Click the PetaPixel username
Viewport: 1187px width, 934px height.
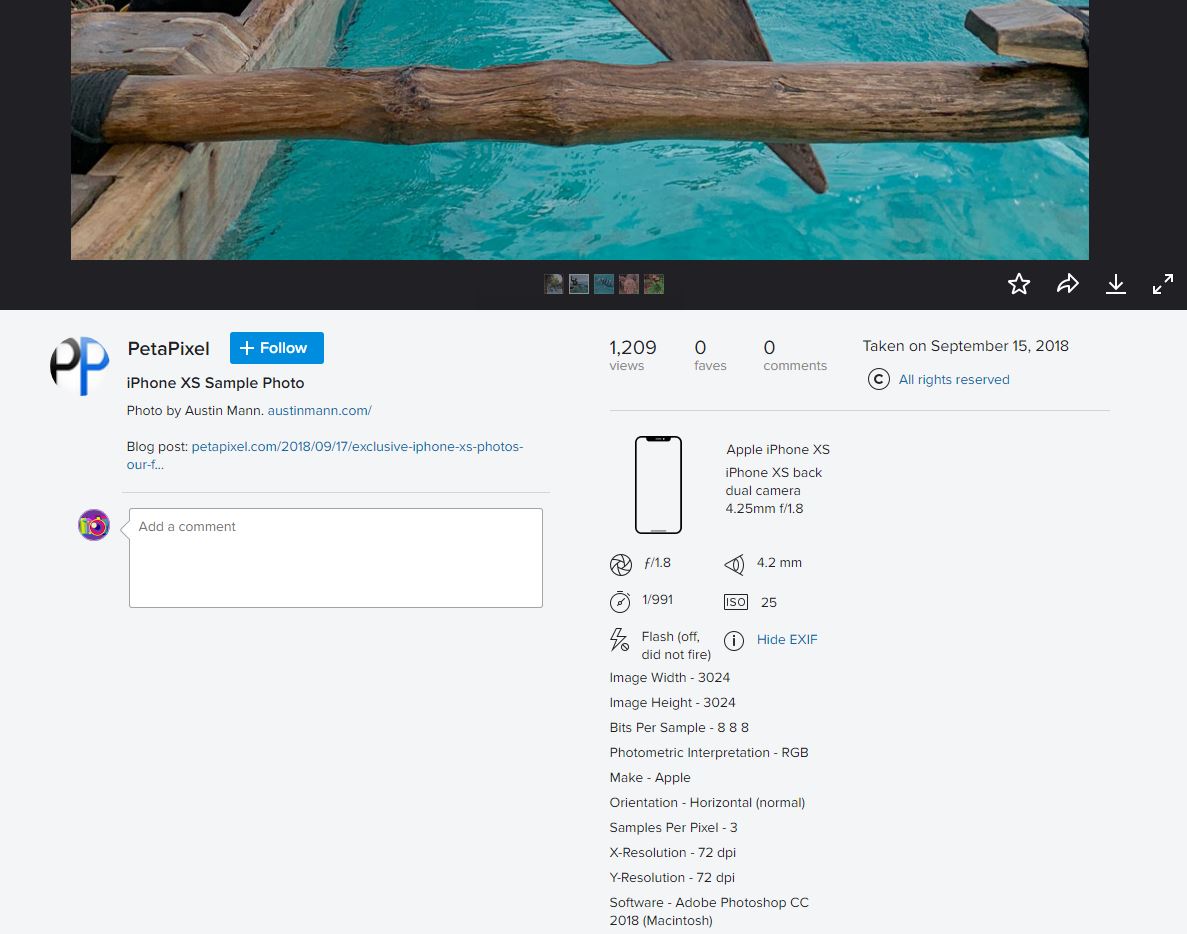point(168,349)
